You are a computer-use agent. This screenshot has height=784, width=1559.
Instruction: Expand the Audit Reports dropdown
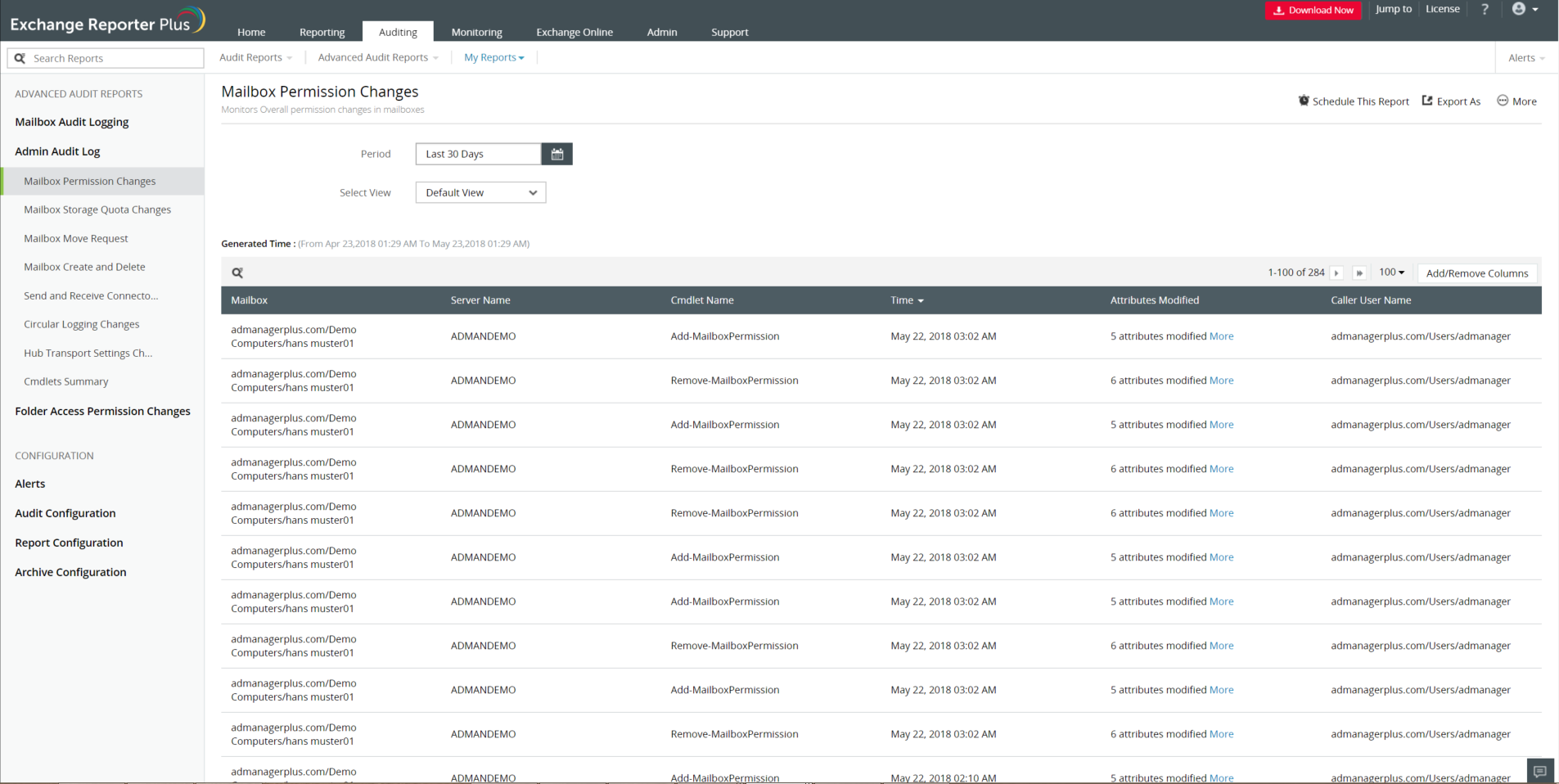(255, 57)
